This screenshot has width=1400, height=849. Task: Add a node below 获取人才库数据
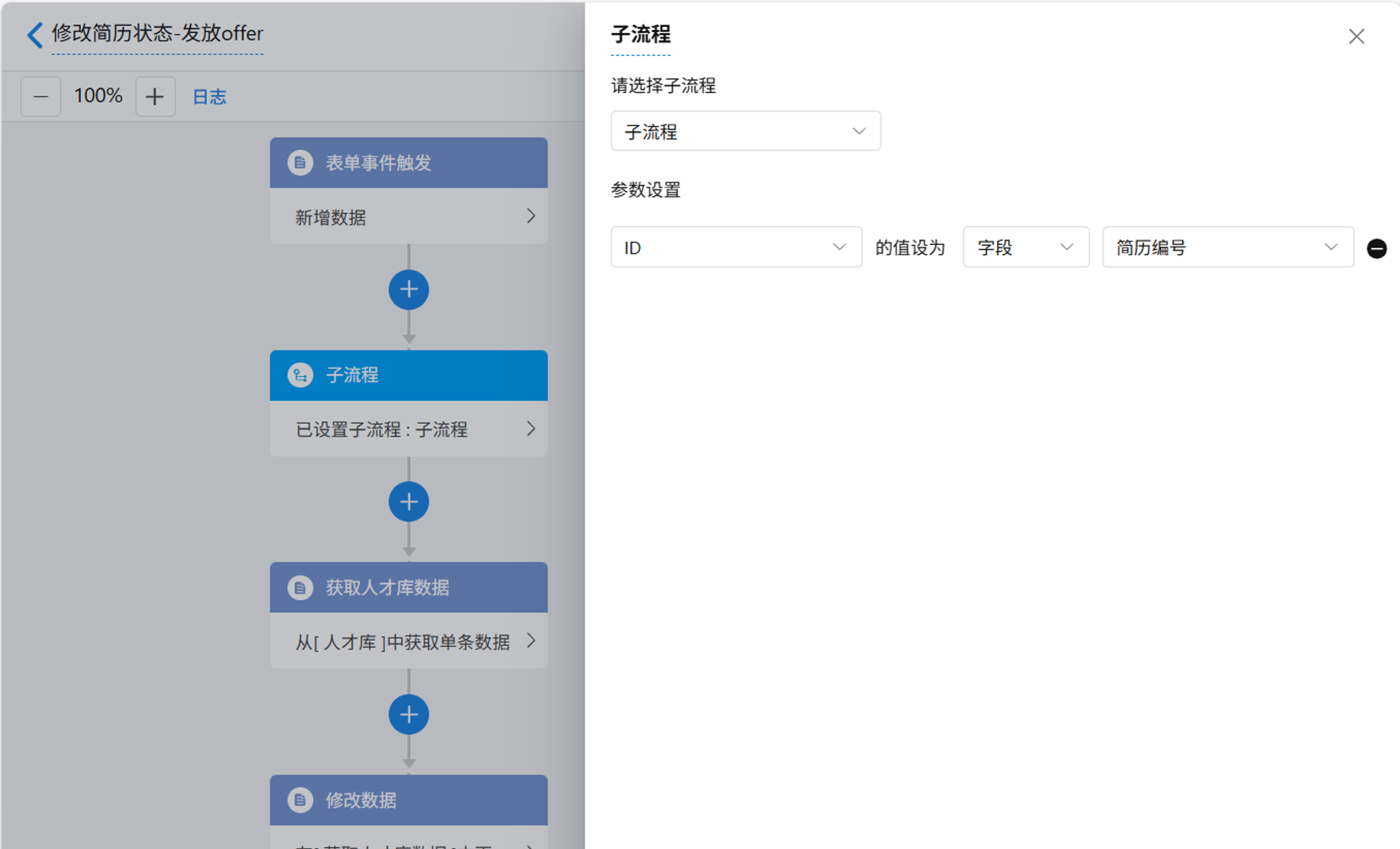[x=408, y=714]
